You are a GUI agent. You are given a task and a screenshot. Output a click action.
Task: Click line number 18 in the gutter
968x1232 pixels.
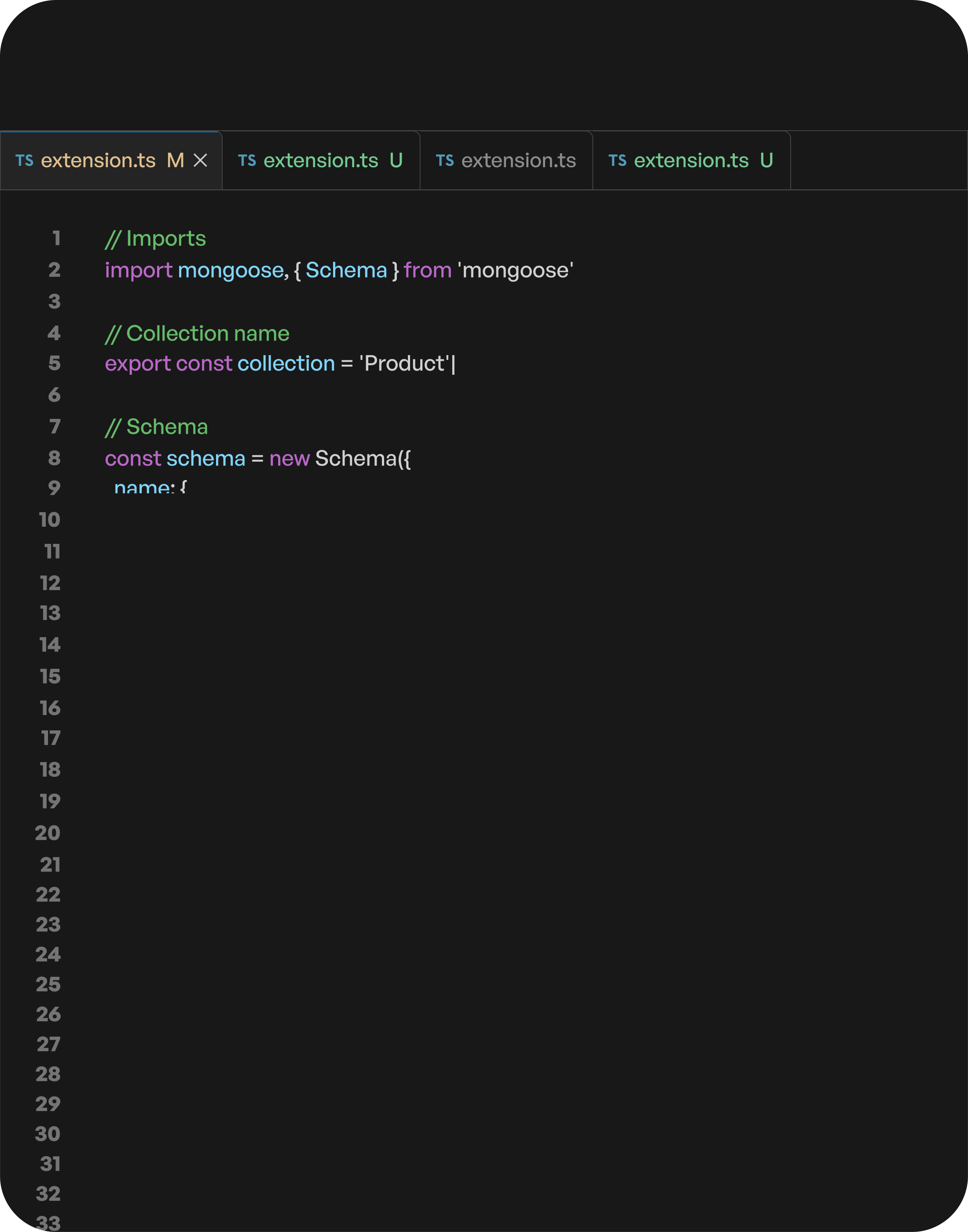click(51, 770)
